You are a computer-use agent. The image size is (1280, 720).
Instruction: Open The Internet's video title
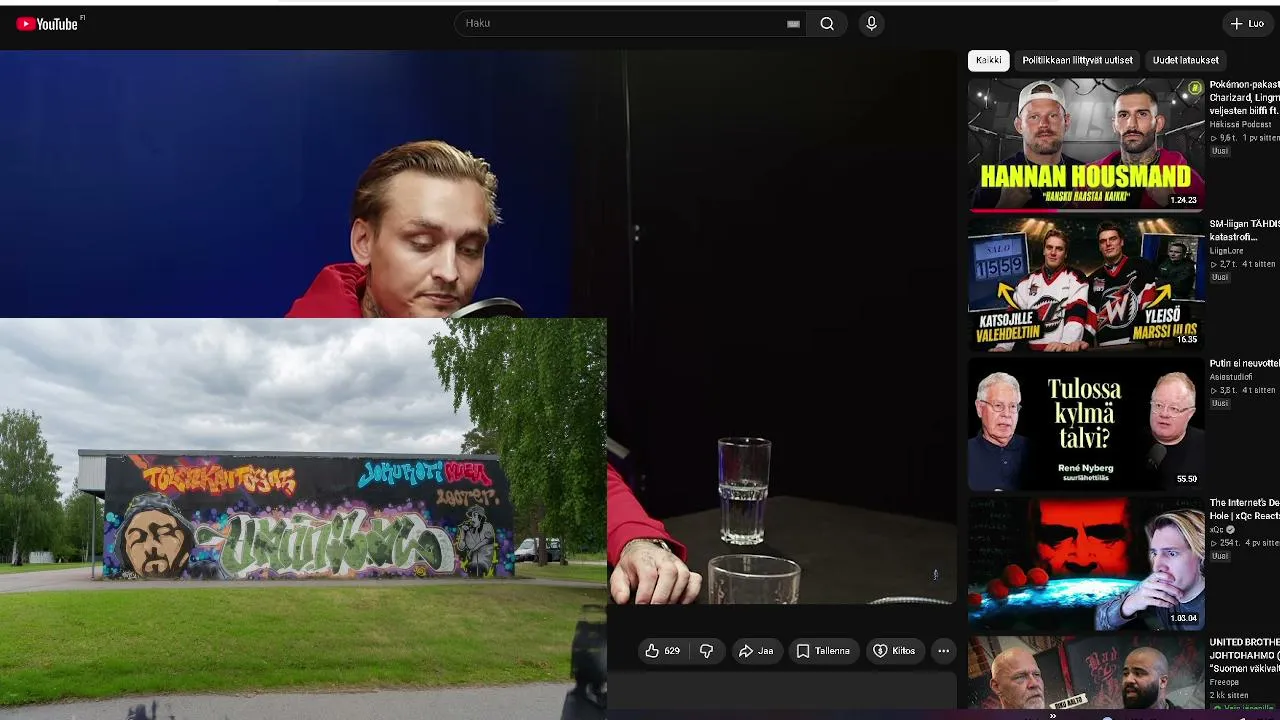click(1244, 510)
